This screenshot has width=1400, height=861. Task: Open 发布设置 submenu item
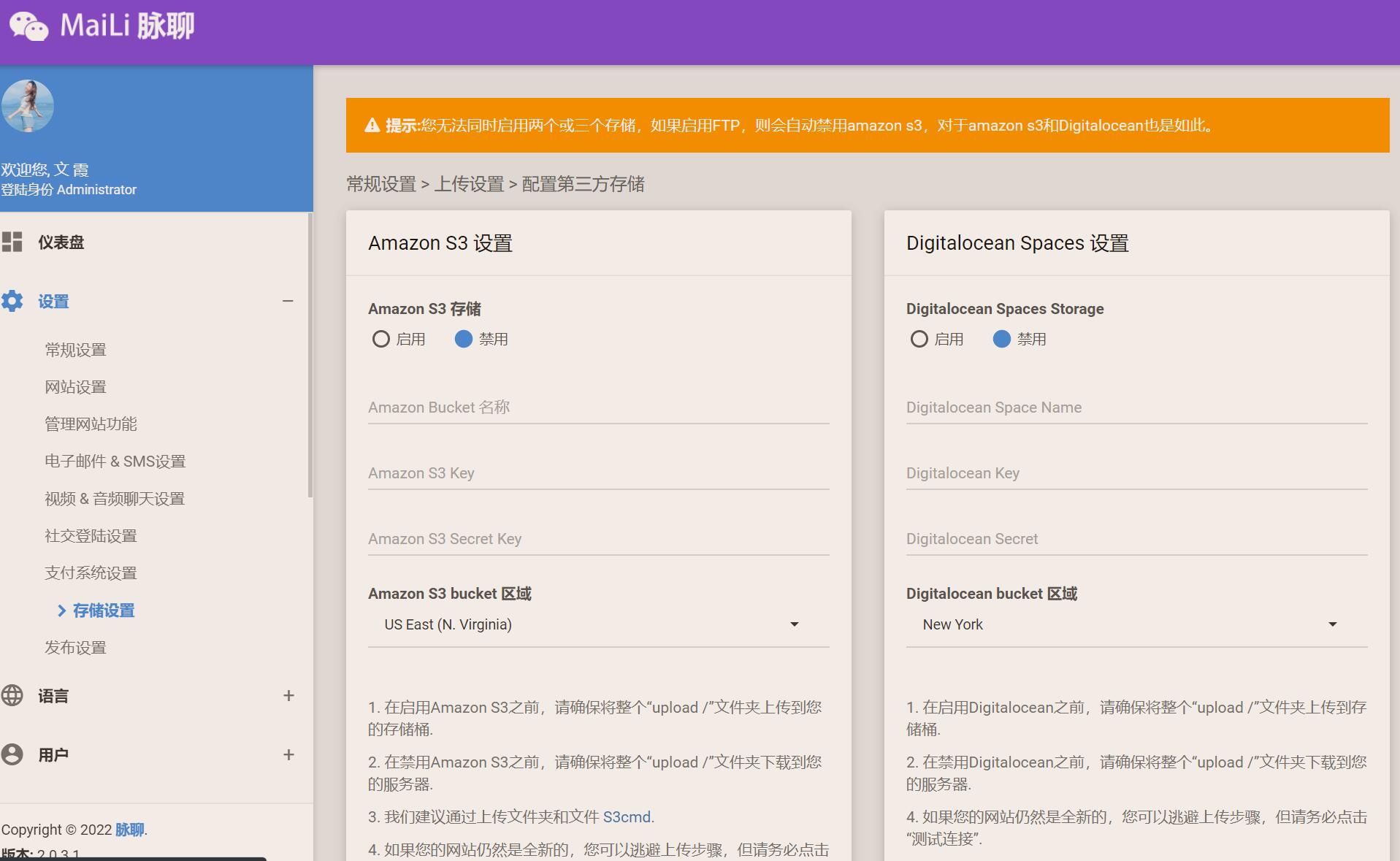[x=76, y=648]
